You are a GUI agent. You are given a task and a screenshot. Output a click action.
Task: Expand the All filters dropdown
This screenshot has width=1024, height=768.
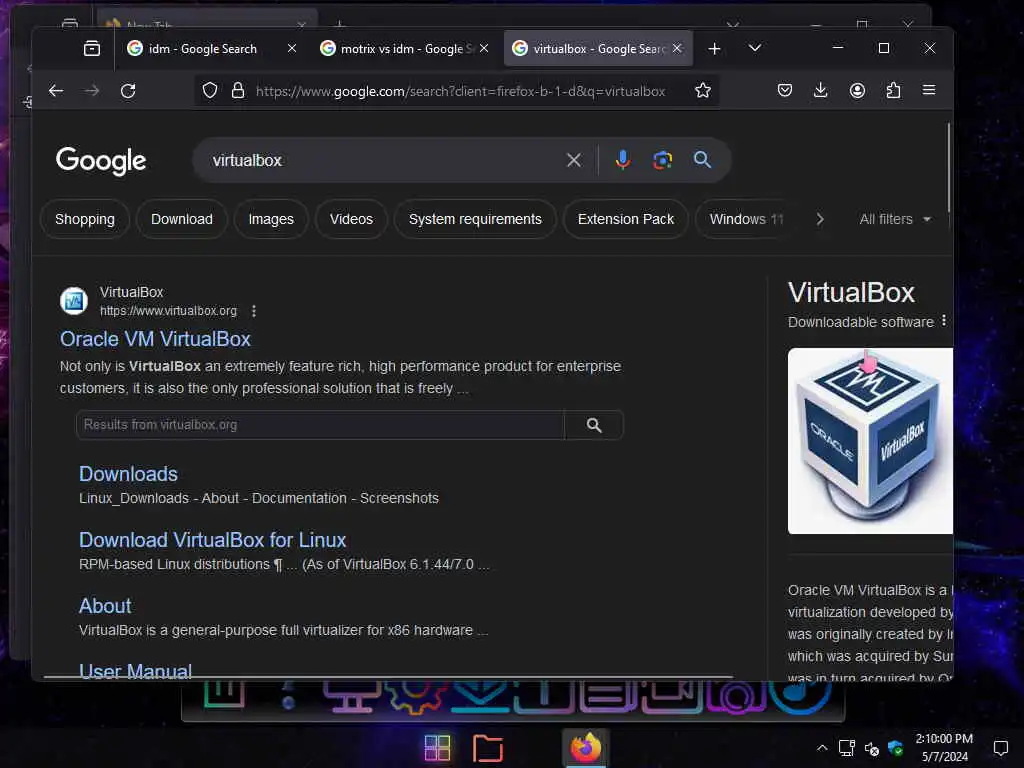[895, 219]
